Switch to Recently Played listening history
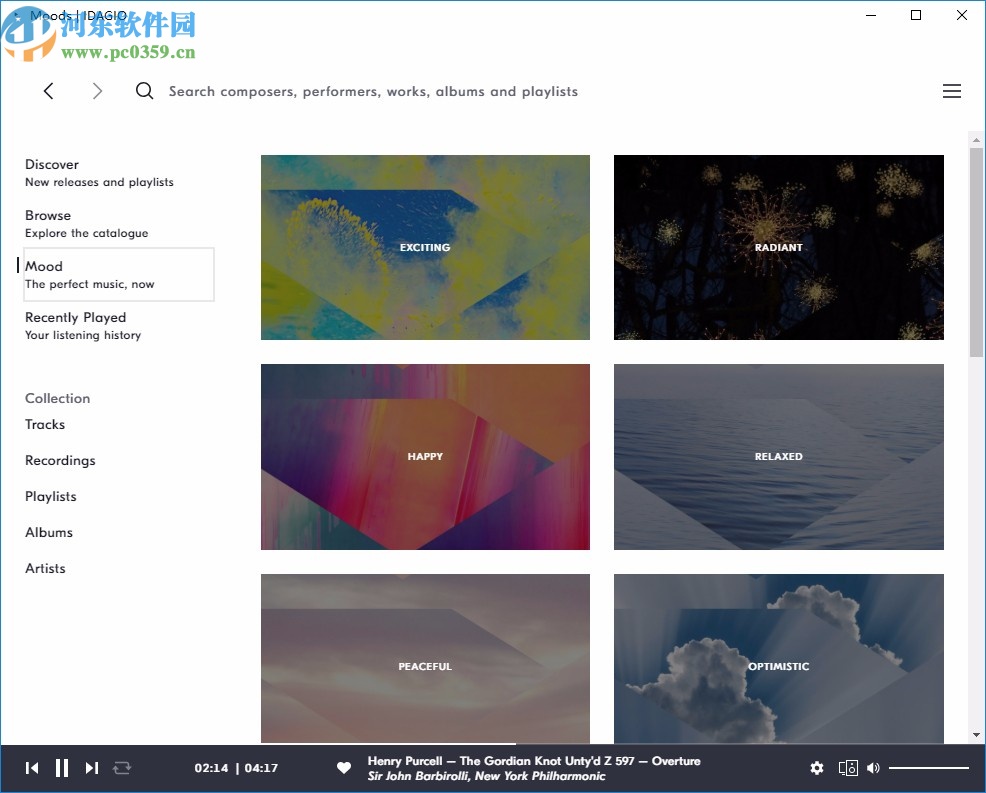Screen dimensions: 986x793 click(75, 317)
